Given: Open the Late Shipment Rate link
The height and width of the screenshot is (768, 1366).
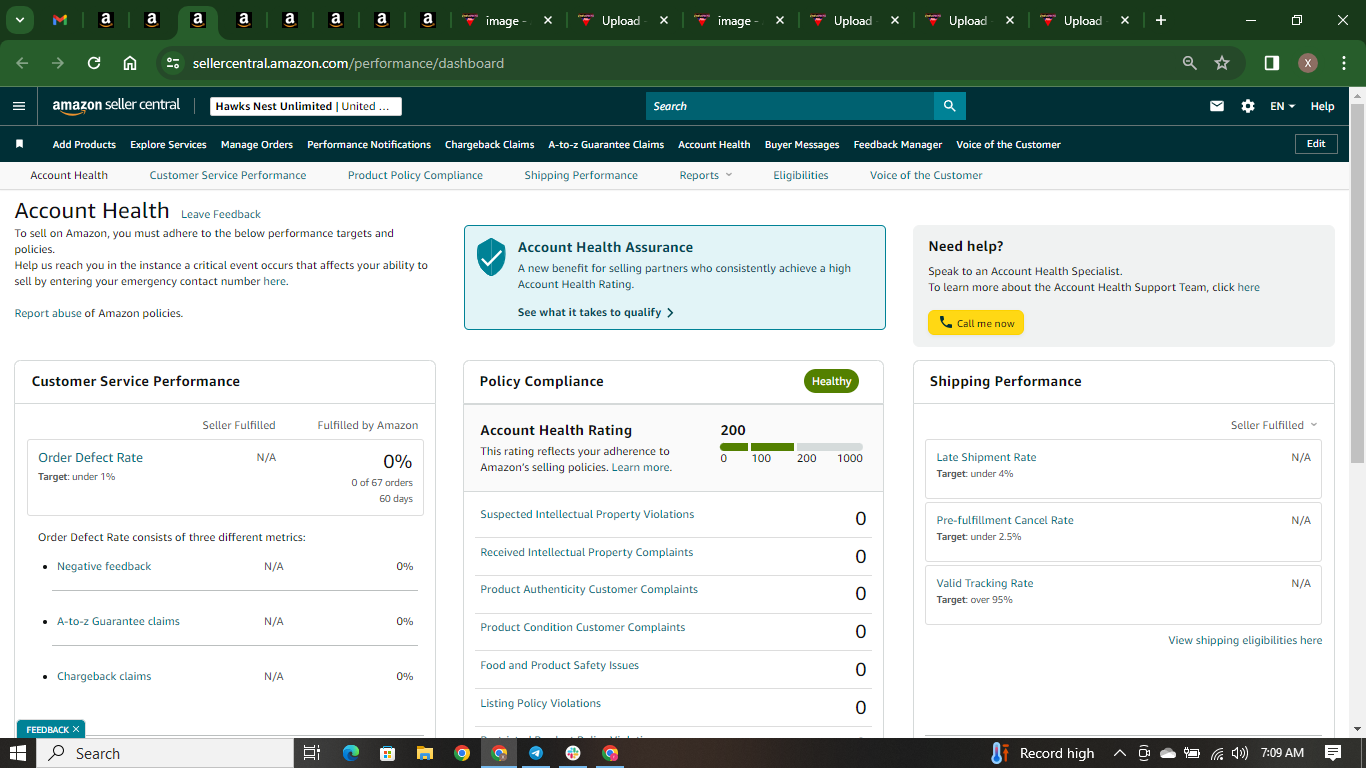Looking at the screenshot, I should click(x=986, y=457).
